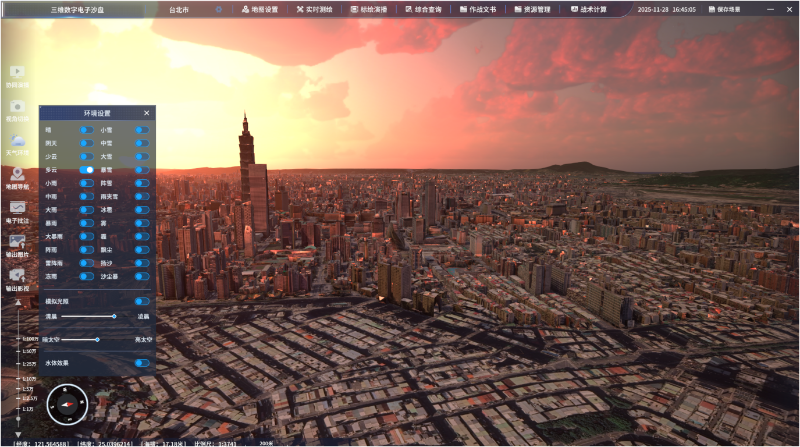Click the 经度 longitude status readout

(x=41, y=443)
